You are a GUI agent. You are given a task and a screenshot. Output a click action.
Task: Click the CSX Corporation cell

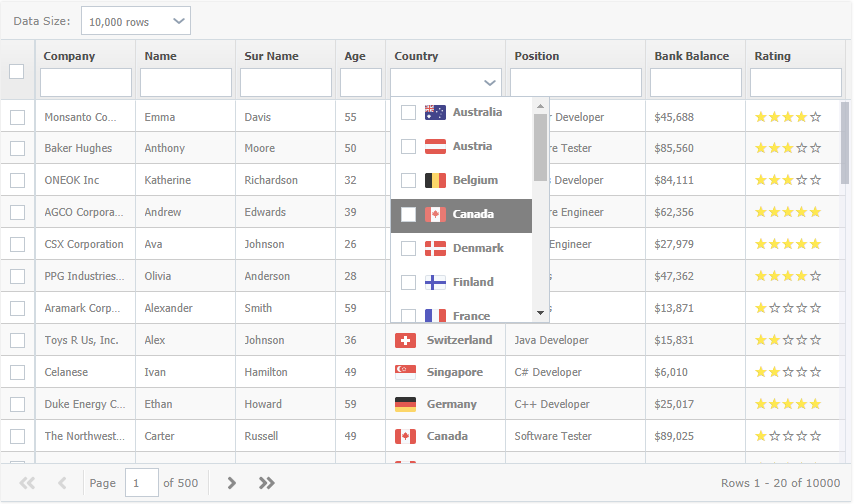pos(86,244)
